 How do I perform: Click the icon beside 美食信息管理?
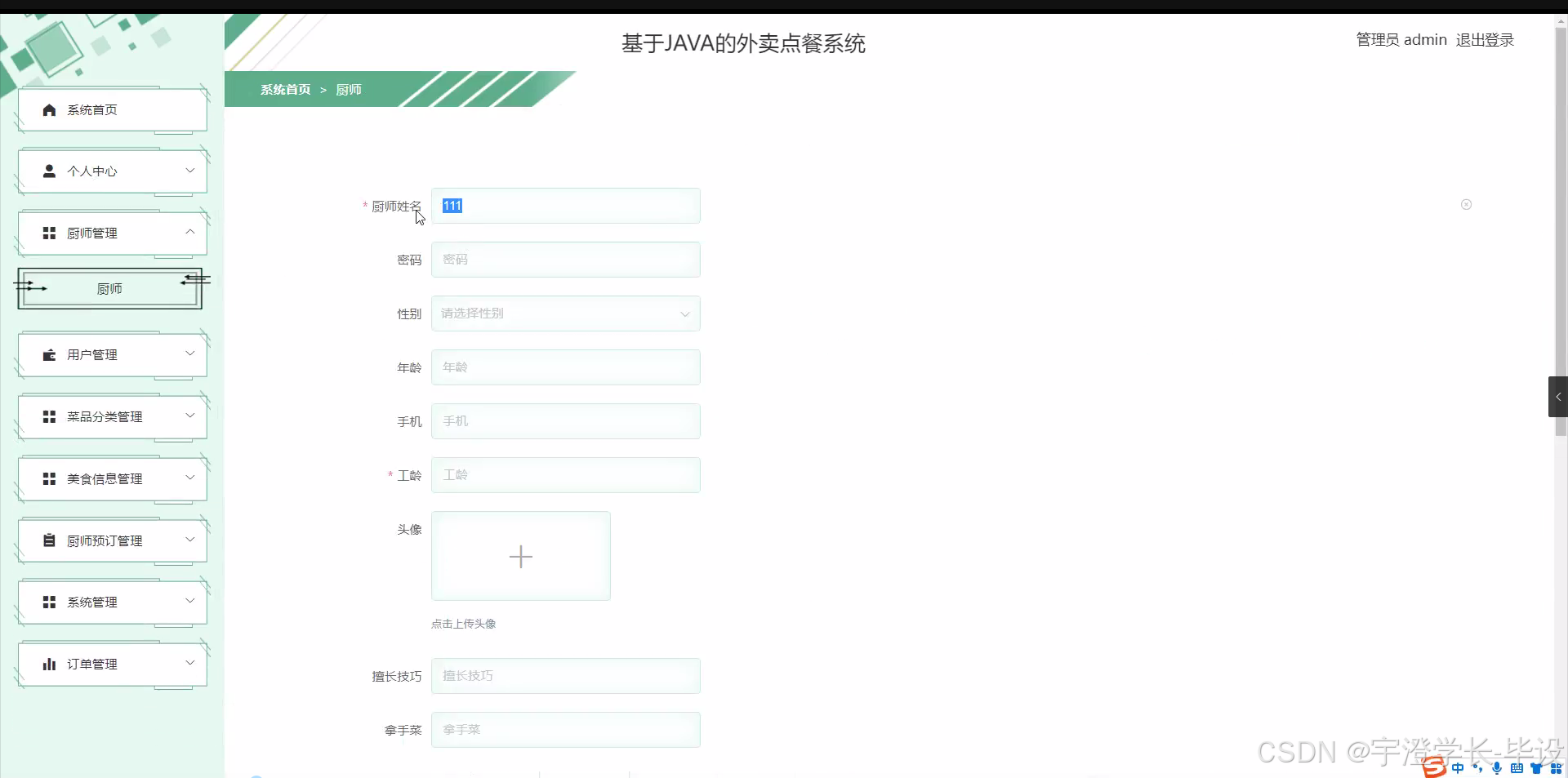coord(48,478)
